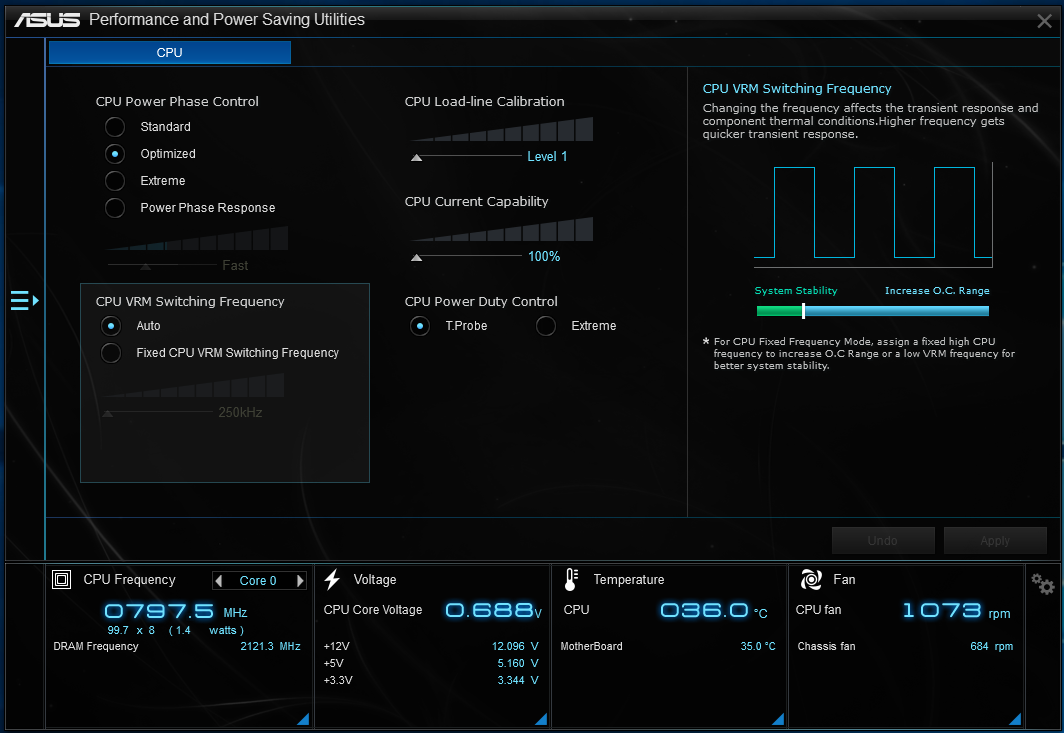Click the CPU Frequency chip icon
1064x733 pixels.
tap(62, 580)
